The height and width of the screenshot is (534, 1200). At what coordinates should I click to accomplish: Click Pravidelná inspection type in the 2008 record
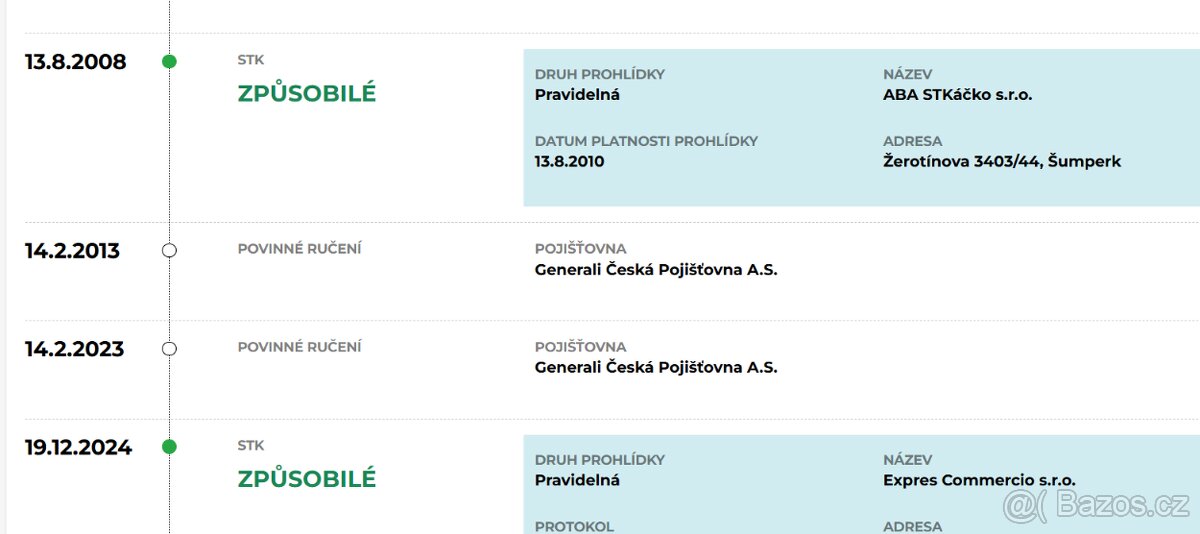[577, 95]
